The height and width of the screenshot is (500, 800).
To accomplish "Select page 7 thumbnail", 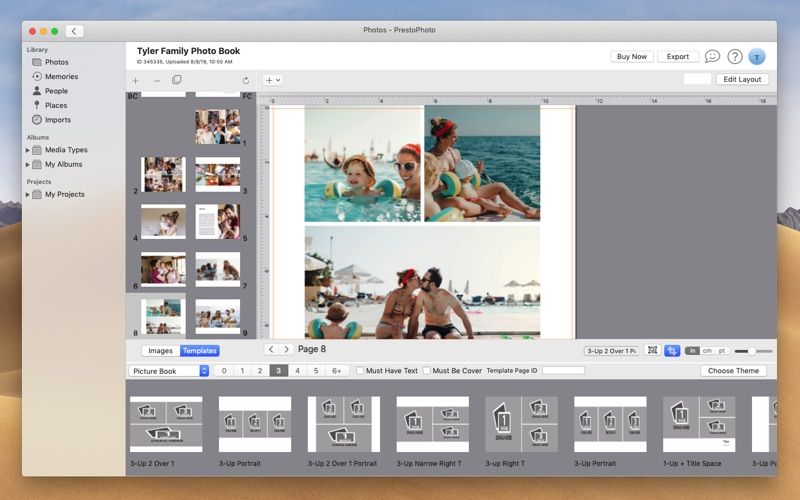I will pos(218,269).
